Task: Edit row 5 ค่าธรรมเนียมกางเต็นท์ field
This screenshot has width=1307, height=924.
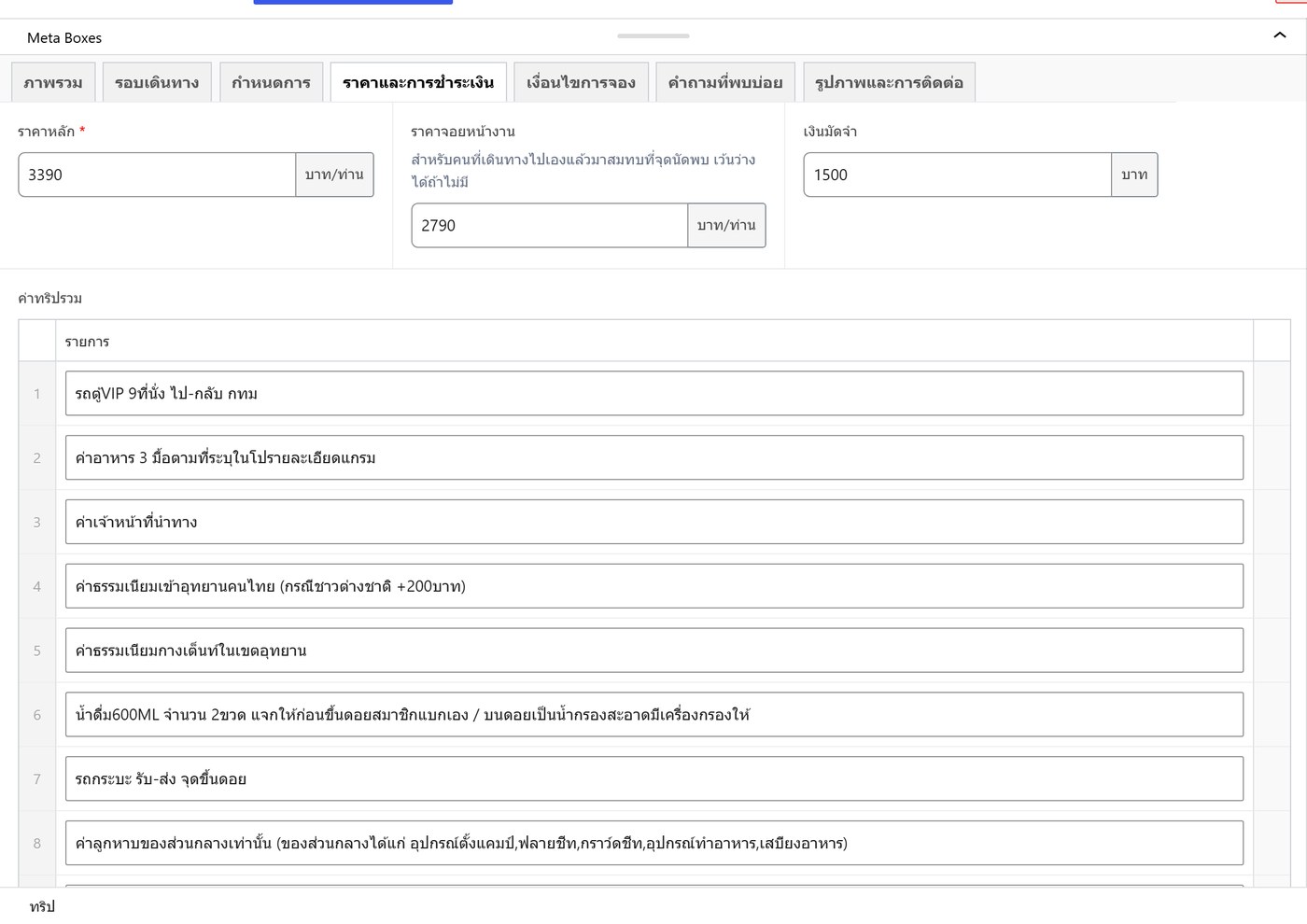Action: [654, 651]
